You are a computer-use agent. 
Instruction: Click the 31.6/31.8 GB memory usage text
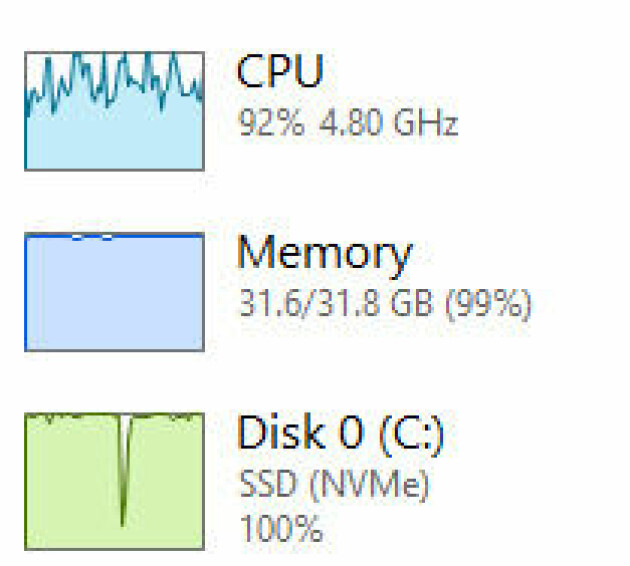337,303
